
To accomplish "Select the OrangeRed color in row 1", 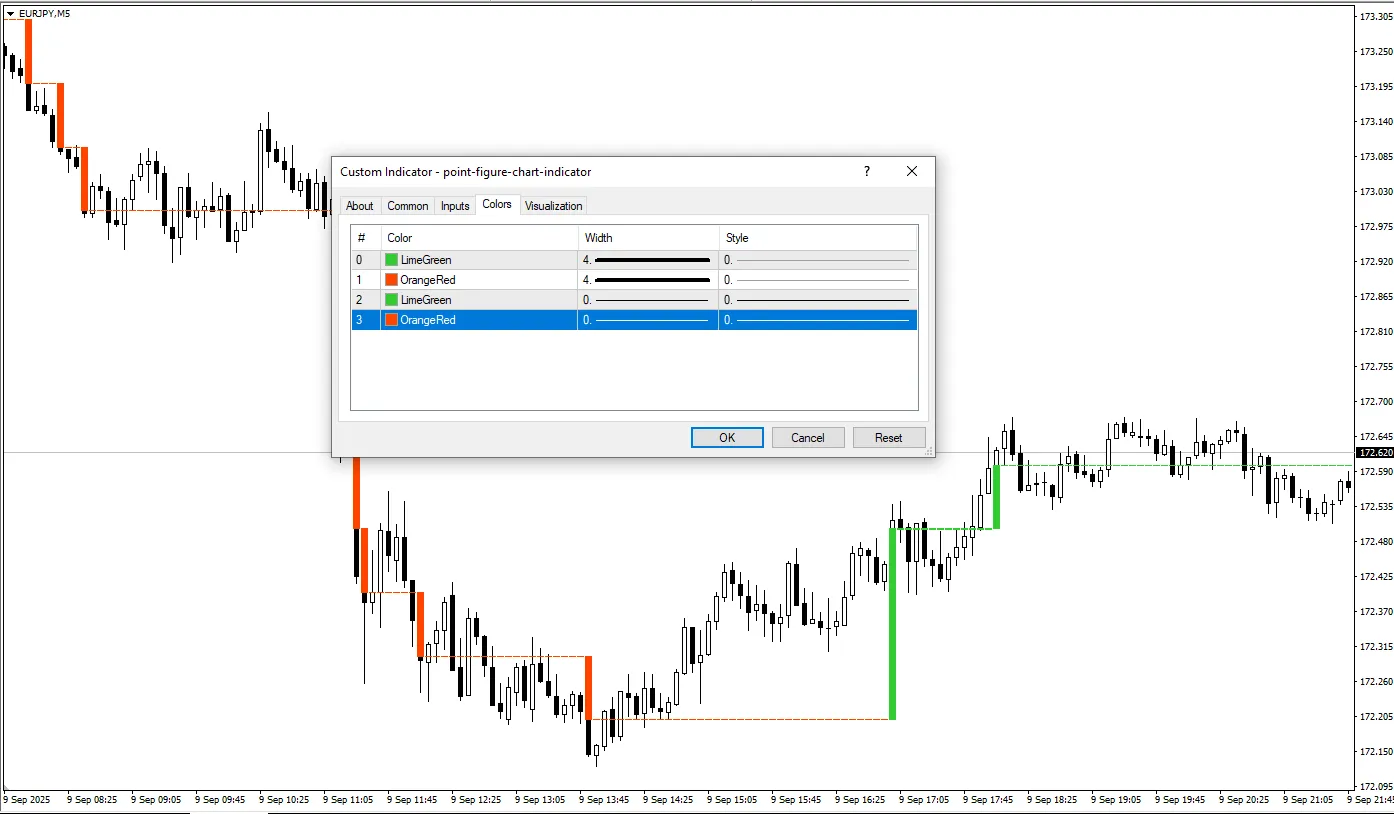I will tap(392, 280).
